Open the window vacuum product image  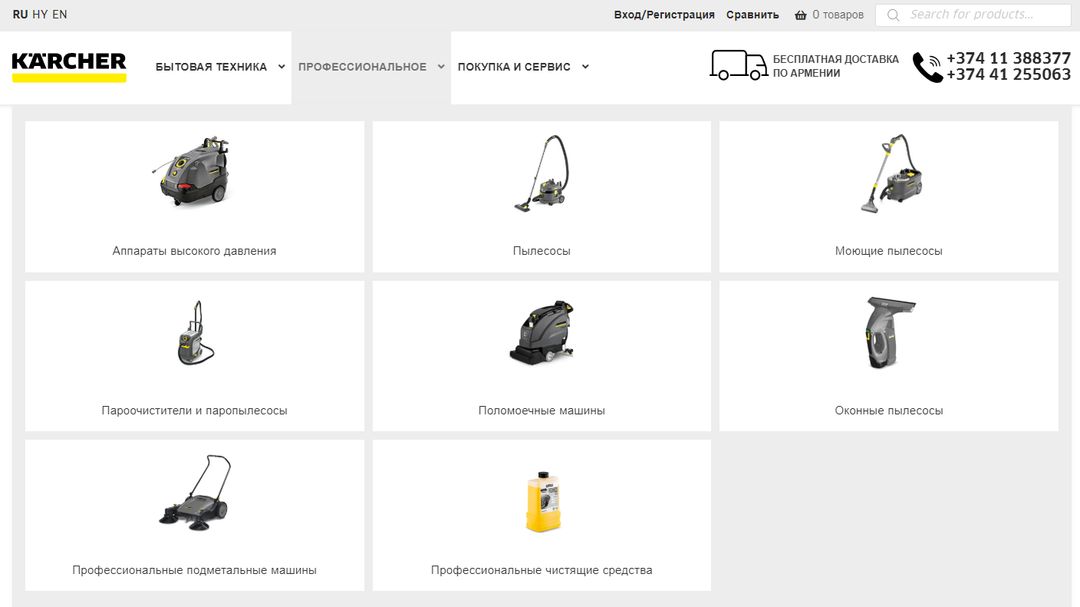(889, 332)
